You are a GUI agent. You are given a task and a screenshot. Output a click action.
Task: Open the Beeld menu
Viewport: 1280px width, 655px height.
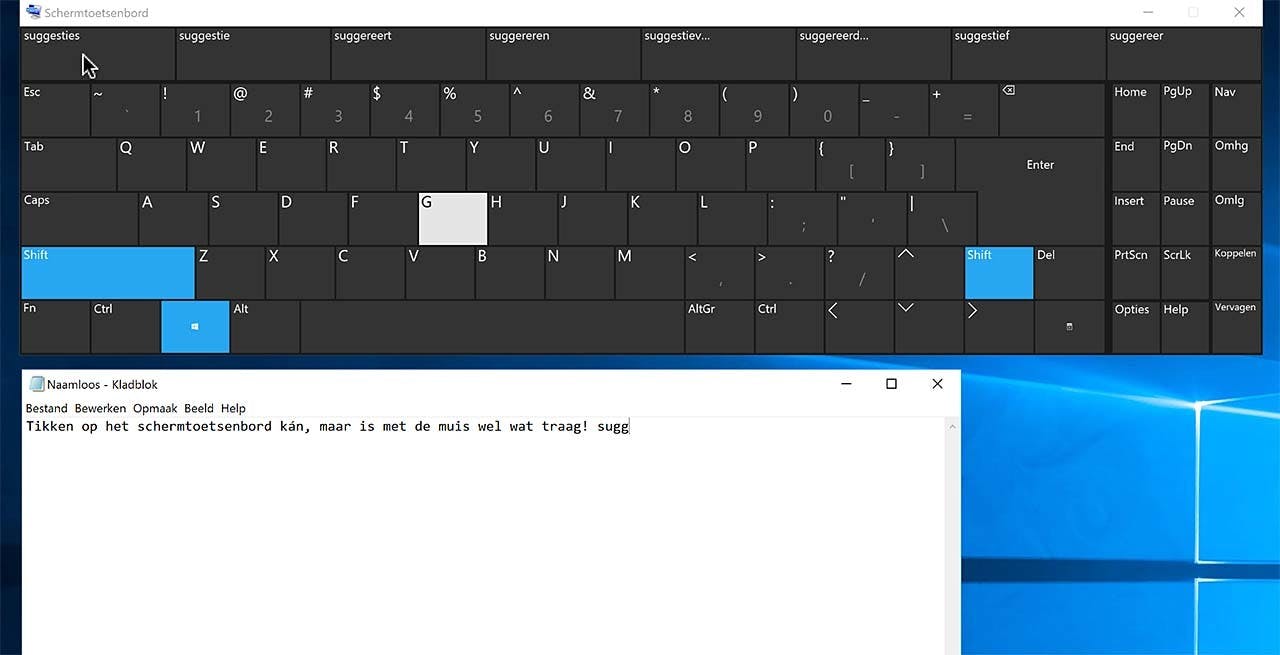click(201, 408)
